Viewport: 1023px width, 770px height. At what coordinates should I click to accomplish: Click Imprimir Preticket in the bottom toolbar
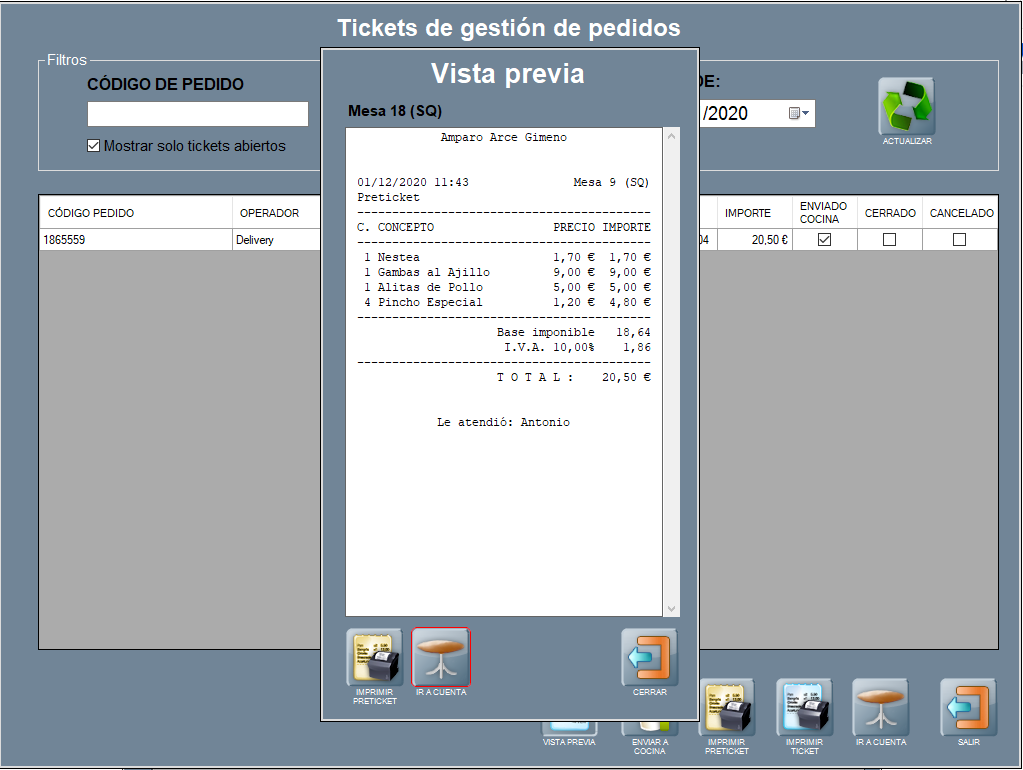[726, 707]
